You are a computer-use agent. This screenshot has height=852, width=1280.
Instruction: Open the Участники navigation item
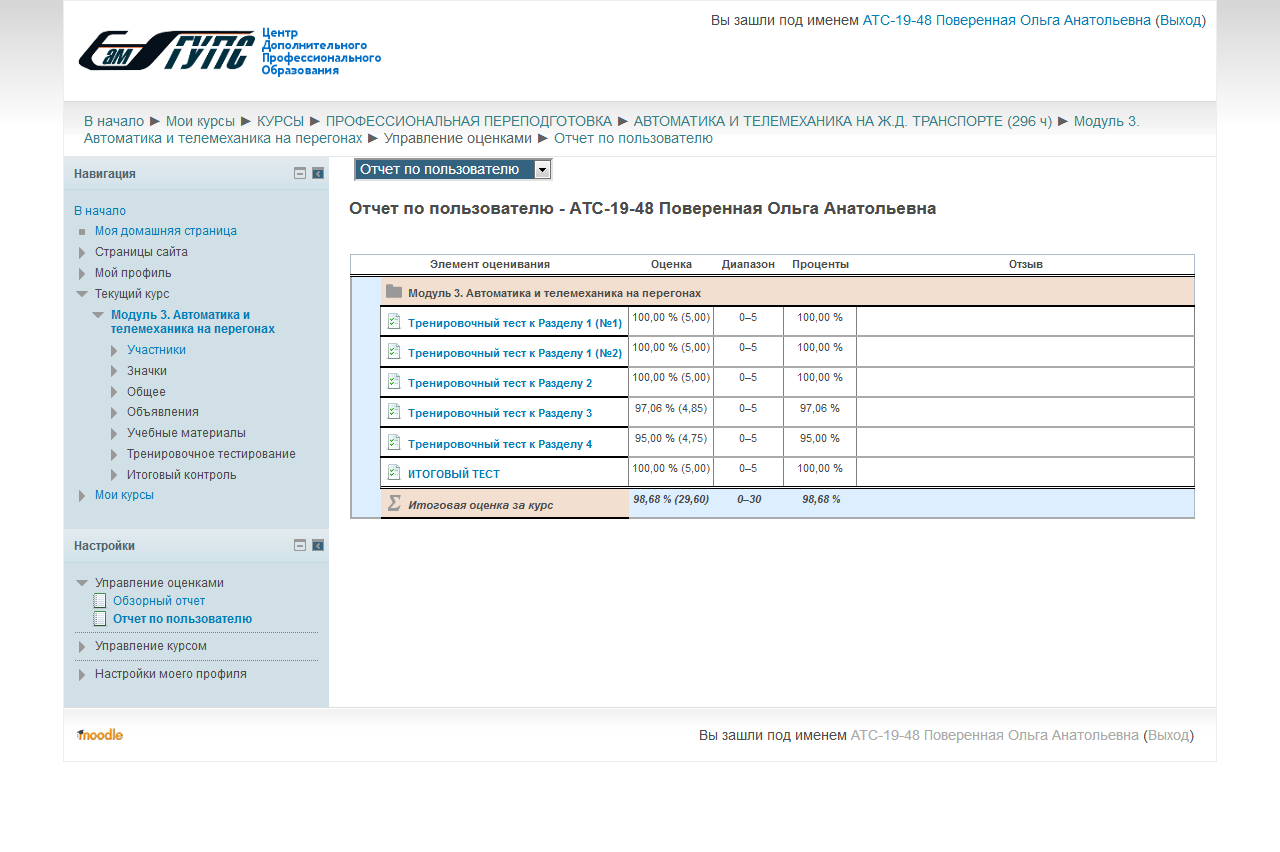click(x=156, y=350)
